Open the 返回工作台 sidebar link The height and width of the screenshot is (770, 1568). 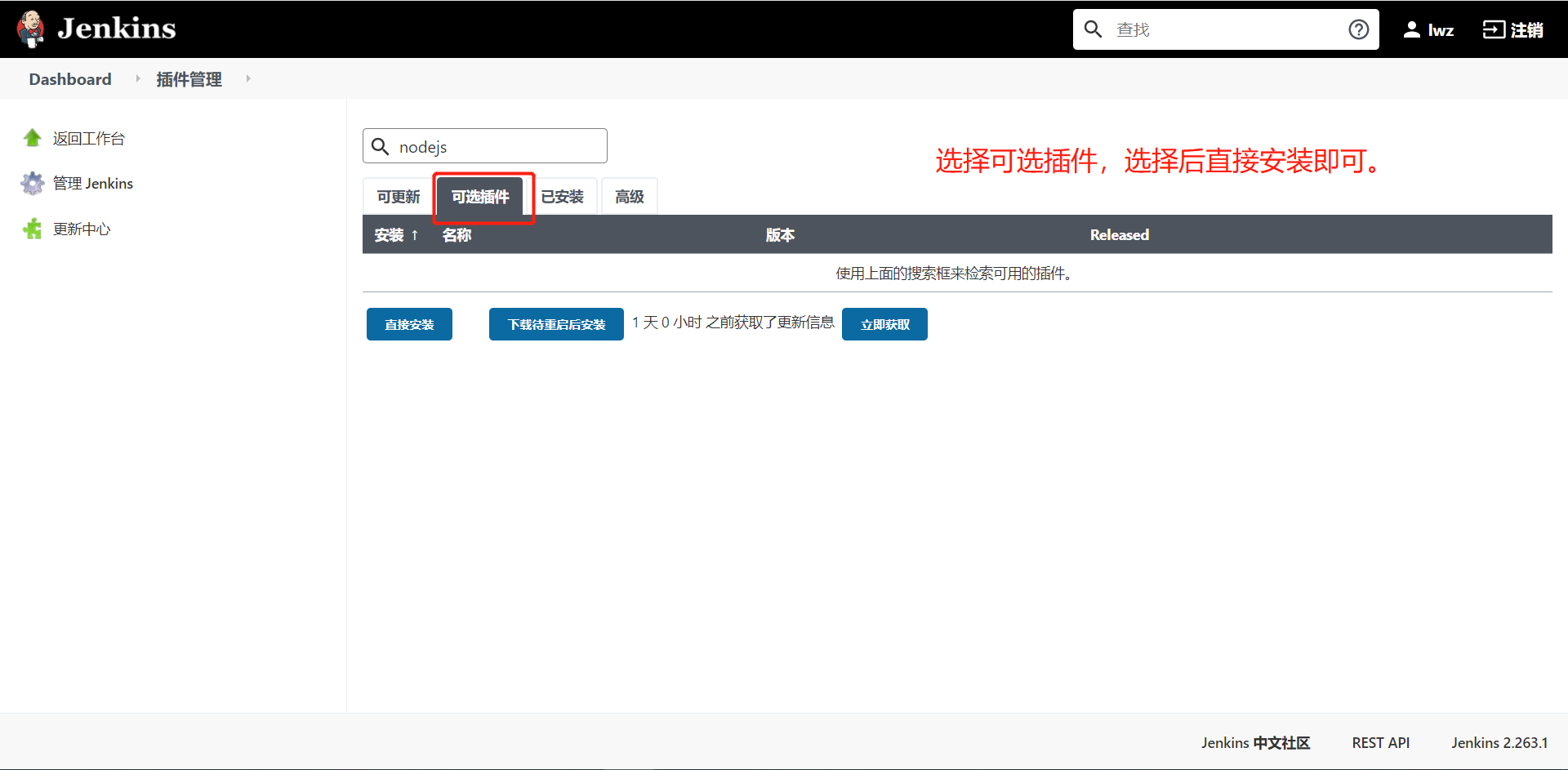89,139
